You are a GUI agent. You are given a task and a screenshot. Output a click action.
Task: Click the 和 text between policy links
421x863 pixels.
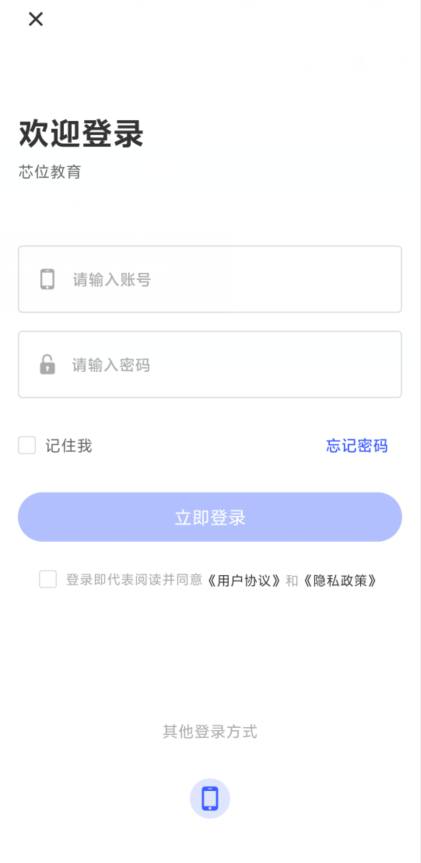[292, 580]
